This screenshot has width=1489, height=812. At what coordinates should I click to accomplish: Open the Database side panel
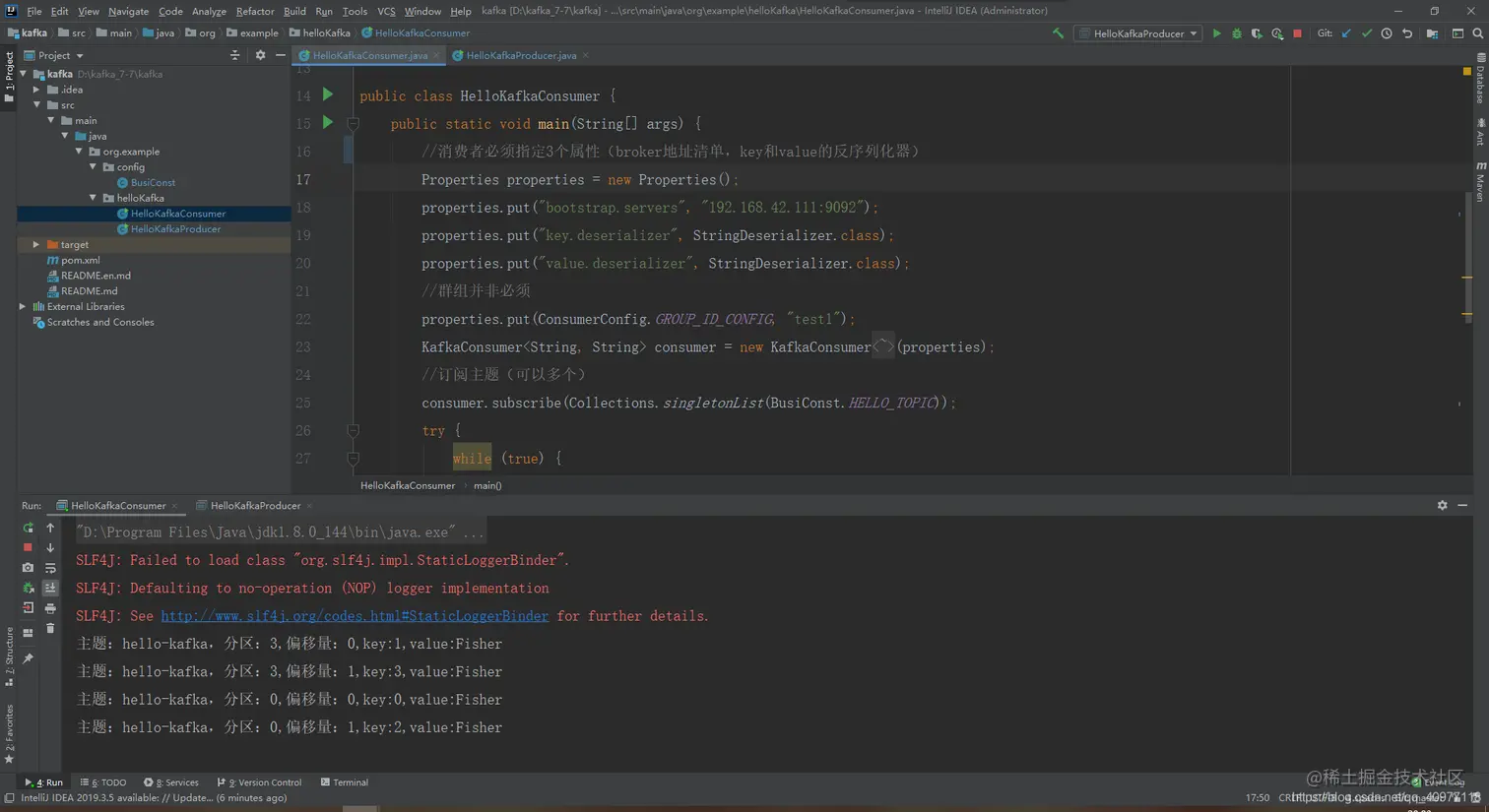(x=1480, y=79)
